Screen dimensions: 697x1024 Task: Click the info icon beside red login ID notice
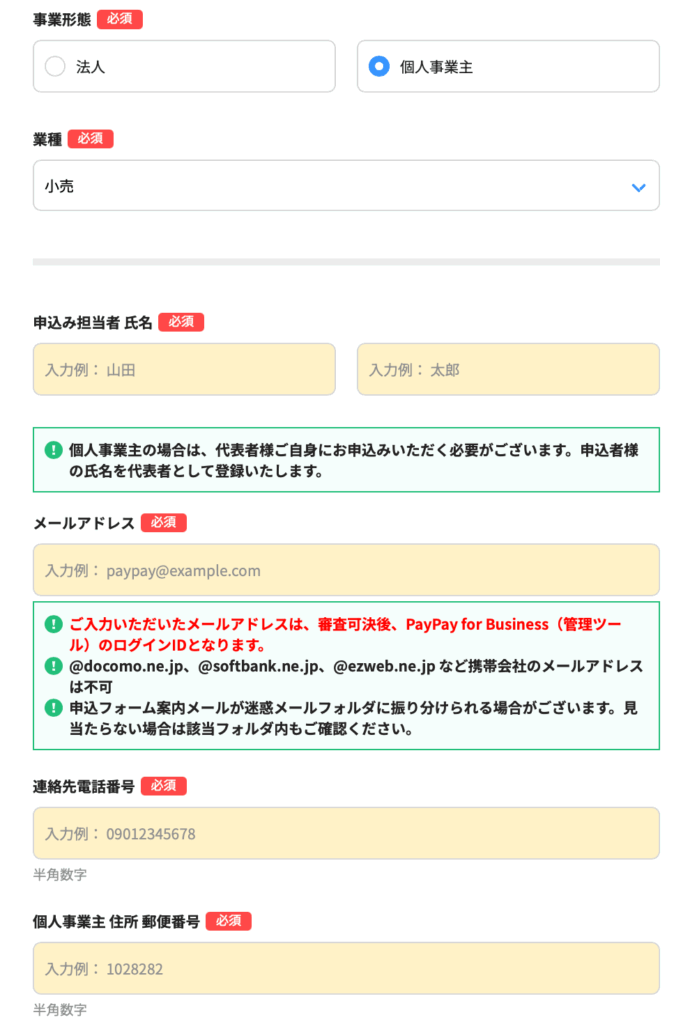click(54, 625)
